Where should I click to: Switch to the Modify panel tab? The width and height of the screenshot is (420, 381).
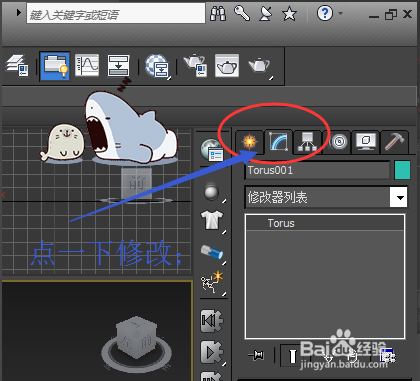tap(279, 142)
